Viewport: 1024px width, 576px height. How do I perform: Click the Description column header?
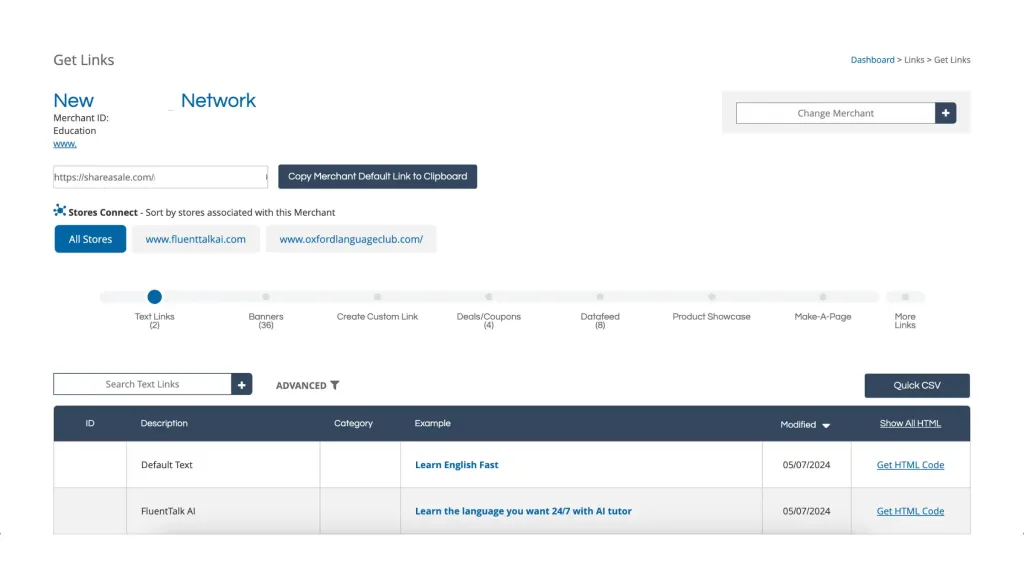164,423
